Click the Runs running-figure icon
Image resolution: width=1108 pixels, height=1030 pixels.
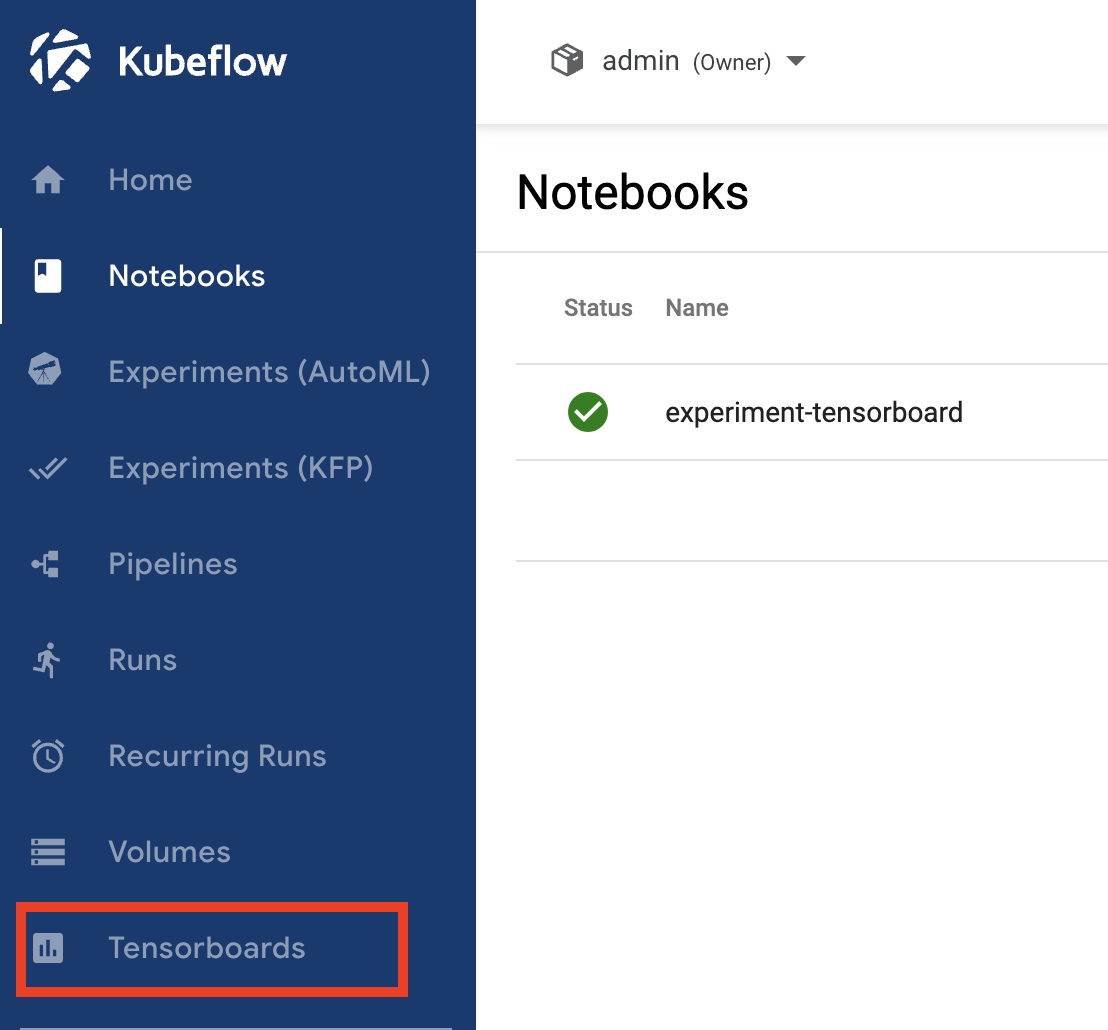coord(47,660)
